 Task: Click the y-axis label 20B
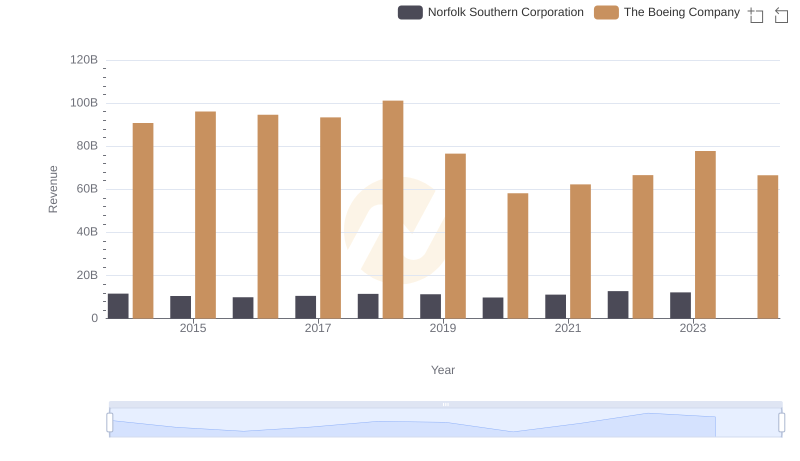point(87,275)
